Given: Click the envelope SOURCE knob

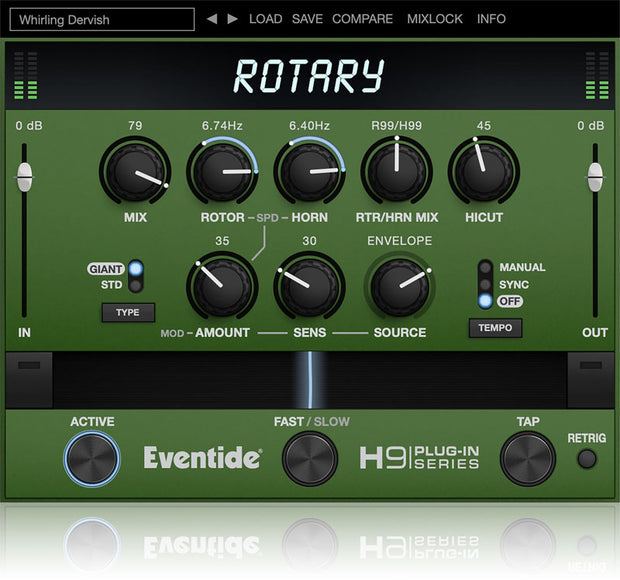Looking at the screenshot, I should tap(399, 288).
